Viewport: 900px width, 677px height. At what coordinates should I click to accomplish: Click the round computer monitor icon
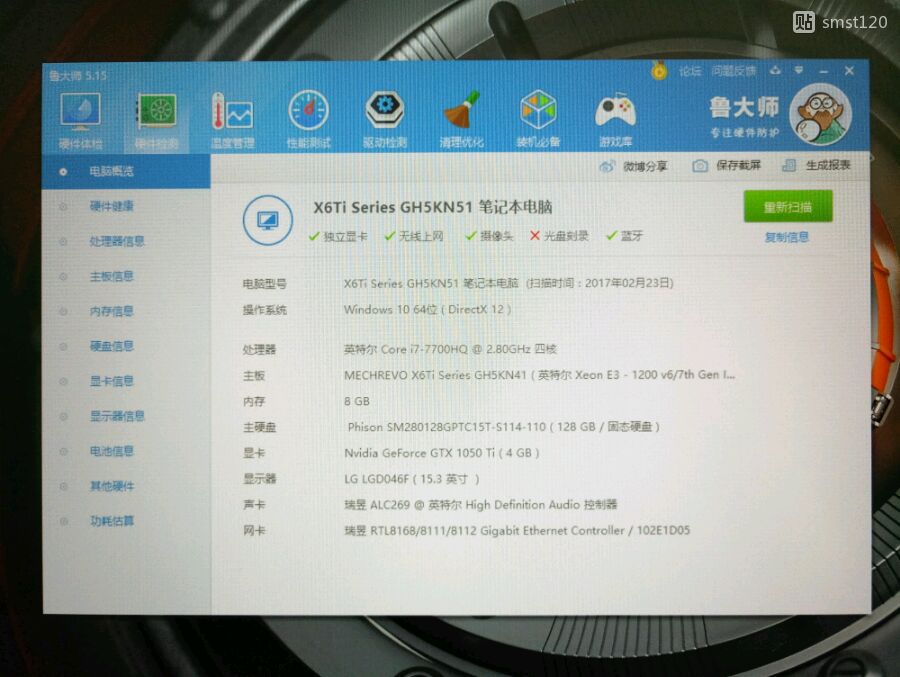(267, 220)
